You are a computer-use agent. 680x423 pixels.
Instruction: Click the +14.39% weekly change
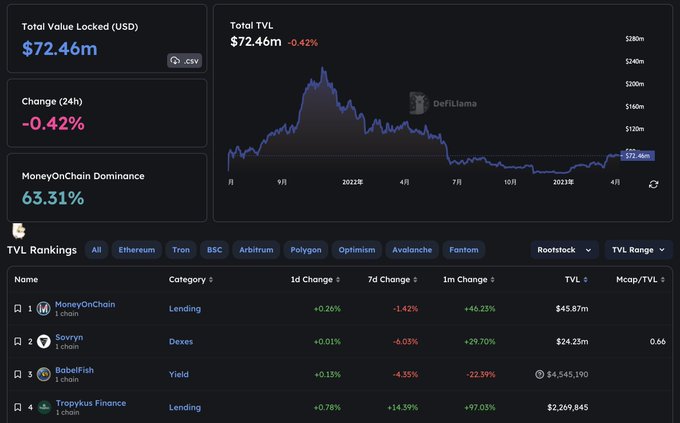pos(402,407)
